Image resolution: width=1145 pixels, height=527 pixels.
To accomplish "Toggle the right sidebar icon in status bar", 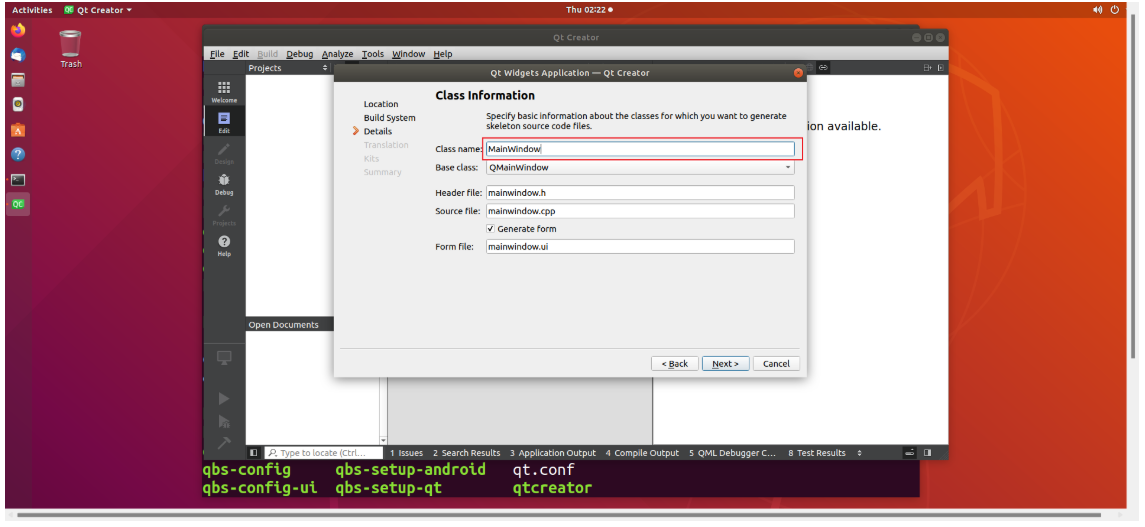I will [x=927, y=453].
